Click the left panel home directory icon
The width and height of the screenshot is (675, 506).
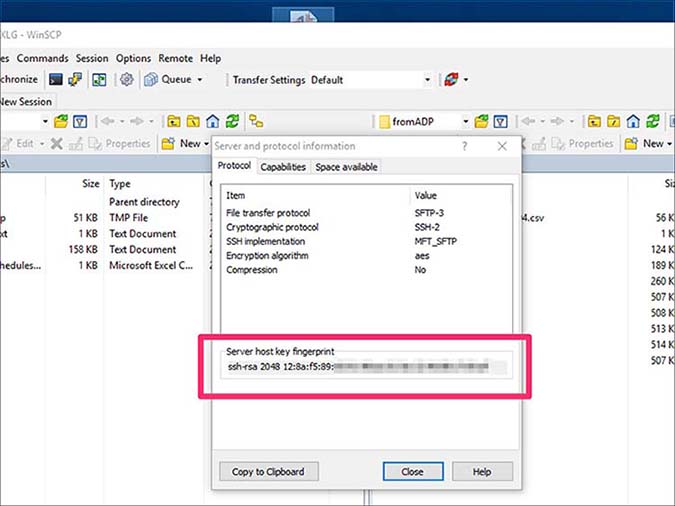tap(212, 122)
